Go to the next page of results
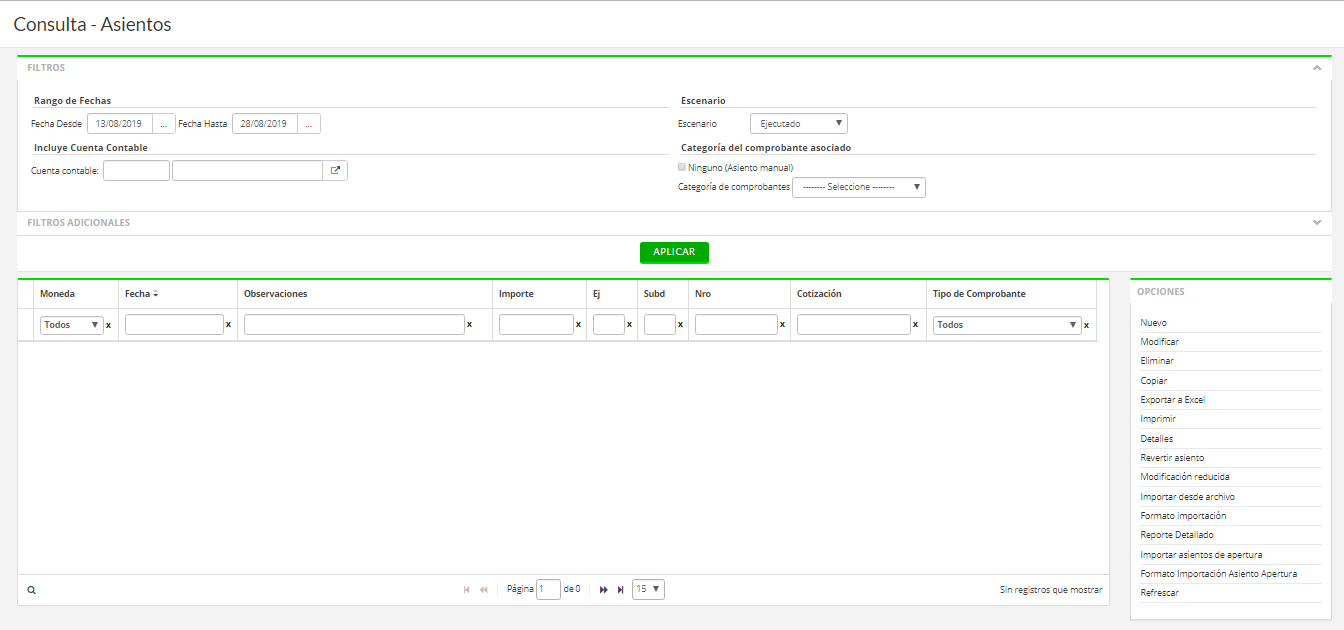 click(x=604, y=590)
